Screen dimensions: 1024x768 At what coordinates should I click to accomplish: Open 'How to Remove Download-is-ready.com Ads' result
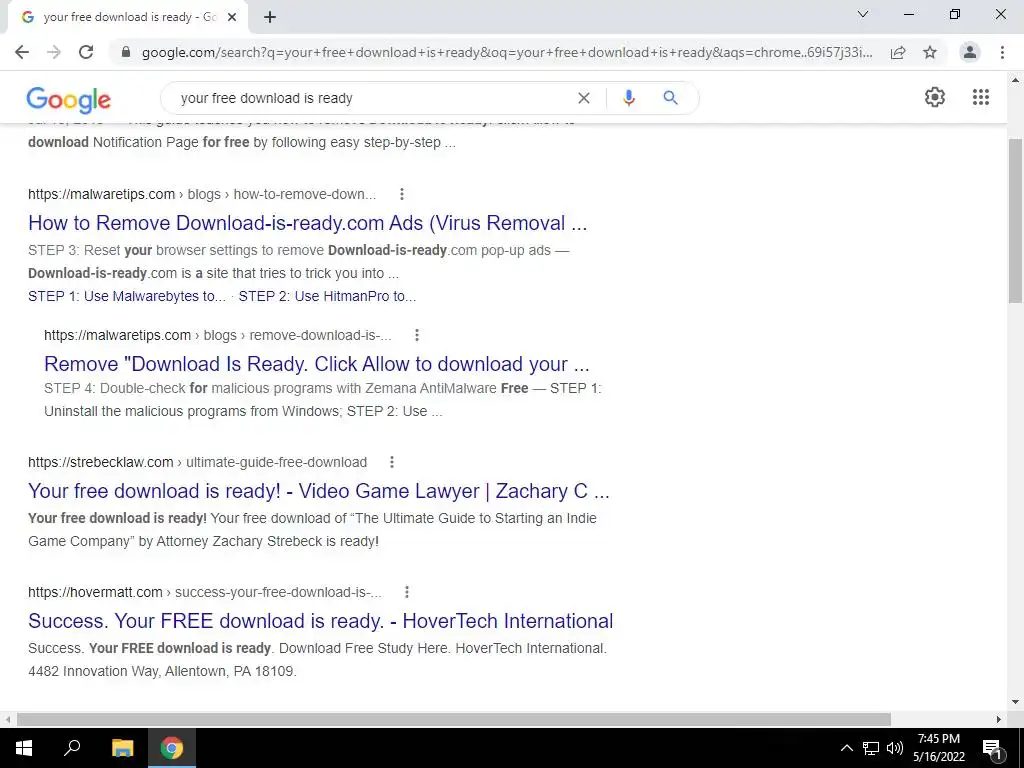point(308,223)
